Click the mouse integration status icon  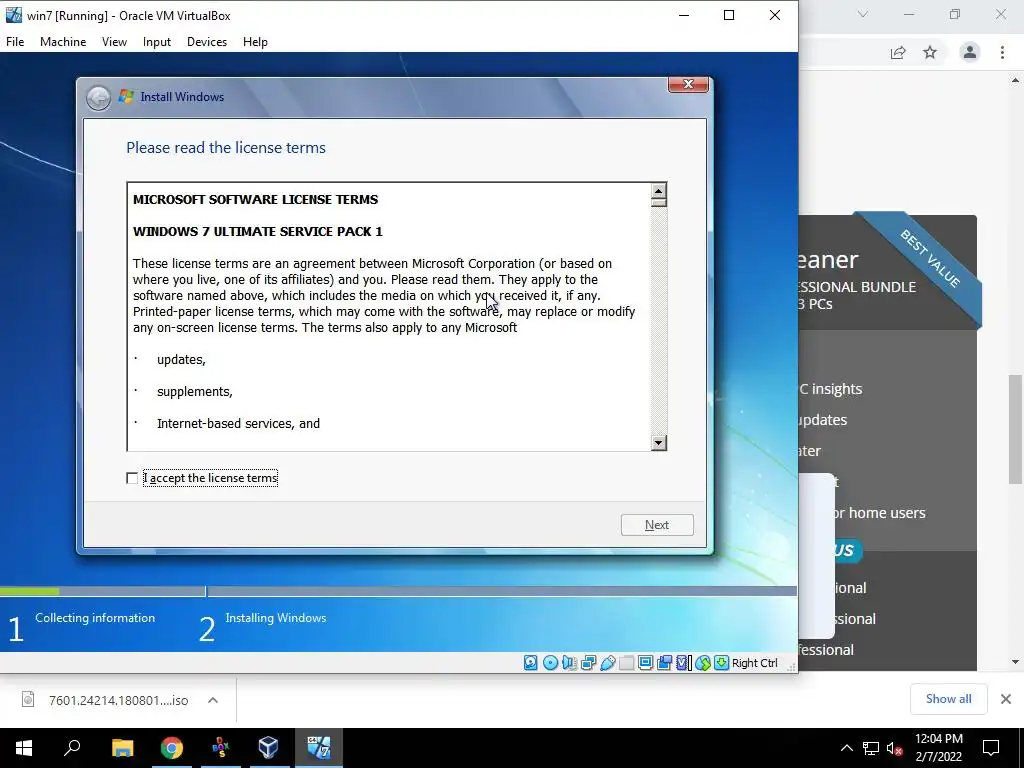click(703, 663)
